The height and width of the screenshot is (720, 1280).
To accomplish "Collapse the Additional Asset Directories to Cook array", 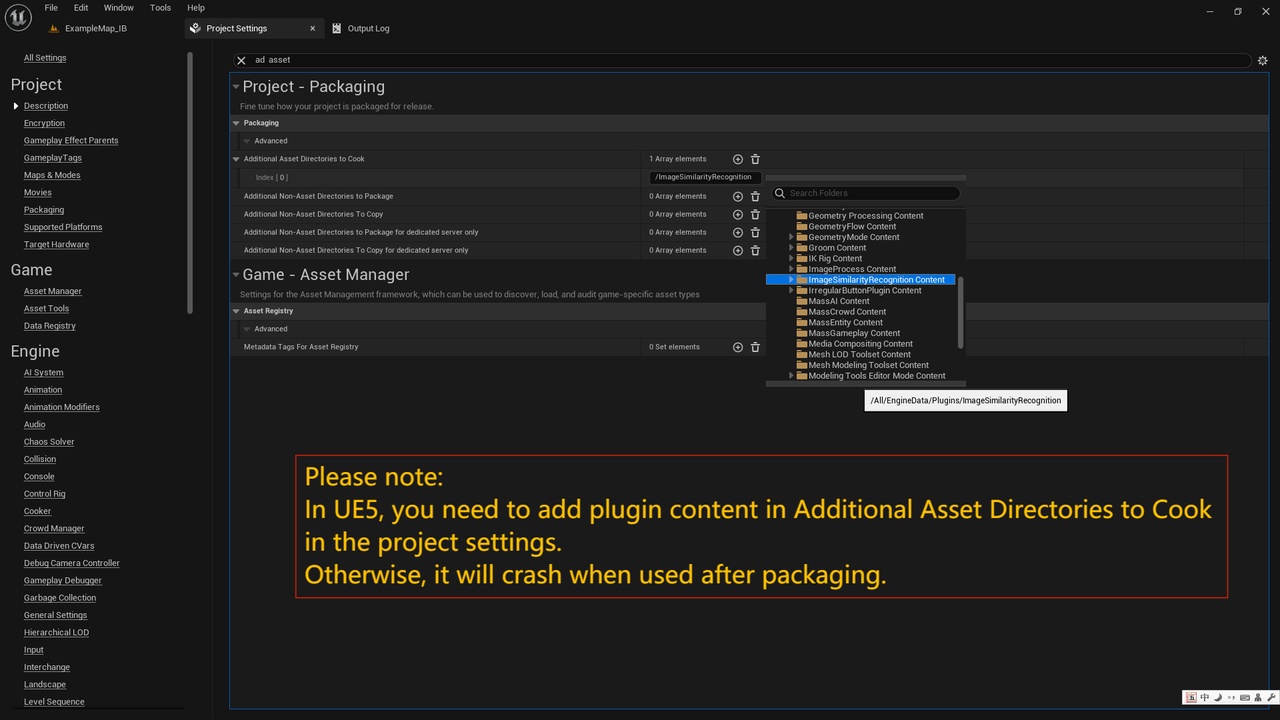I will click(x=237, y=159).
